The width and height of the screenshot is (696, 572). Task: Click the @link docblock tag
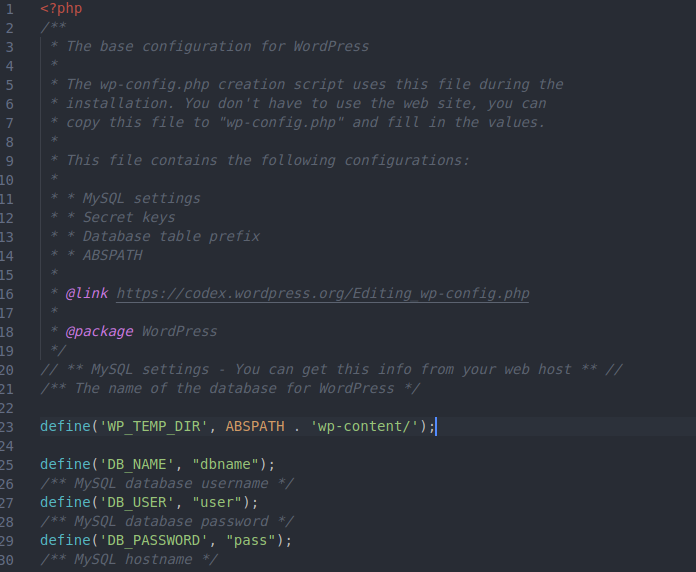point(87,293)
